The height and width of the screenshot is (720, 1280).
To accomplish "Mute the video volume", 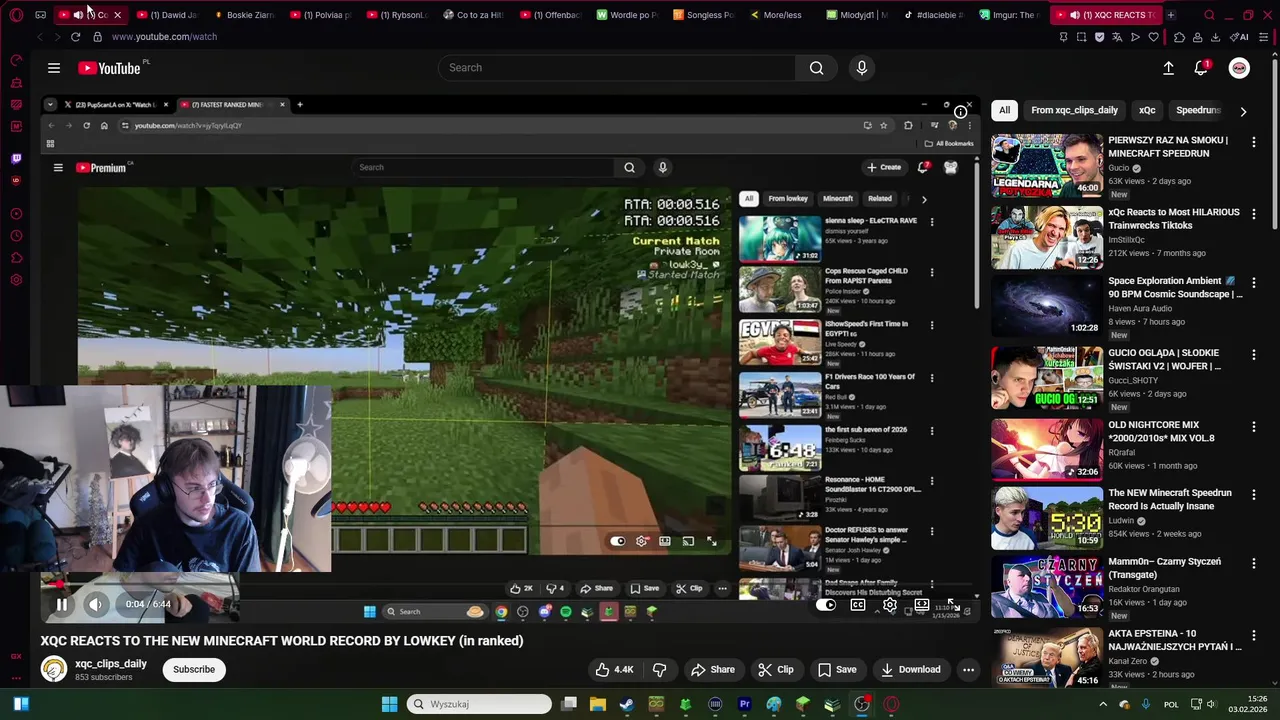I will [95, 604].
